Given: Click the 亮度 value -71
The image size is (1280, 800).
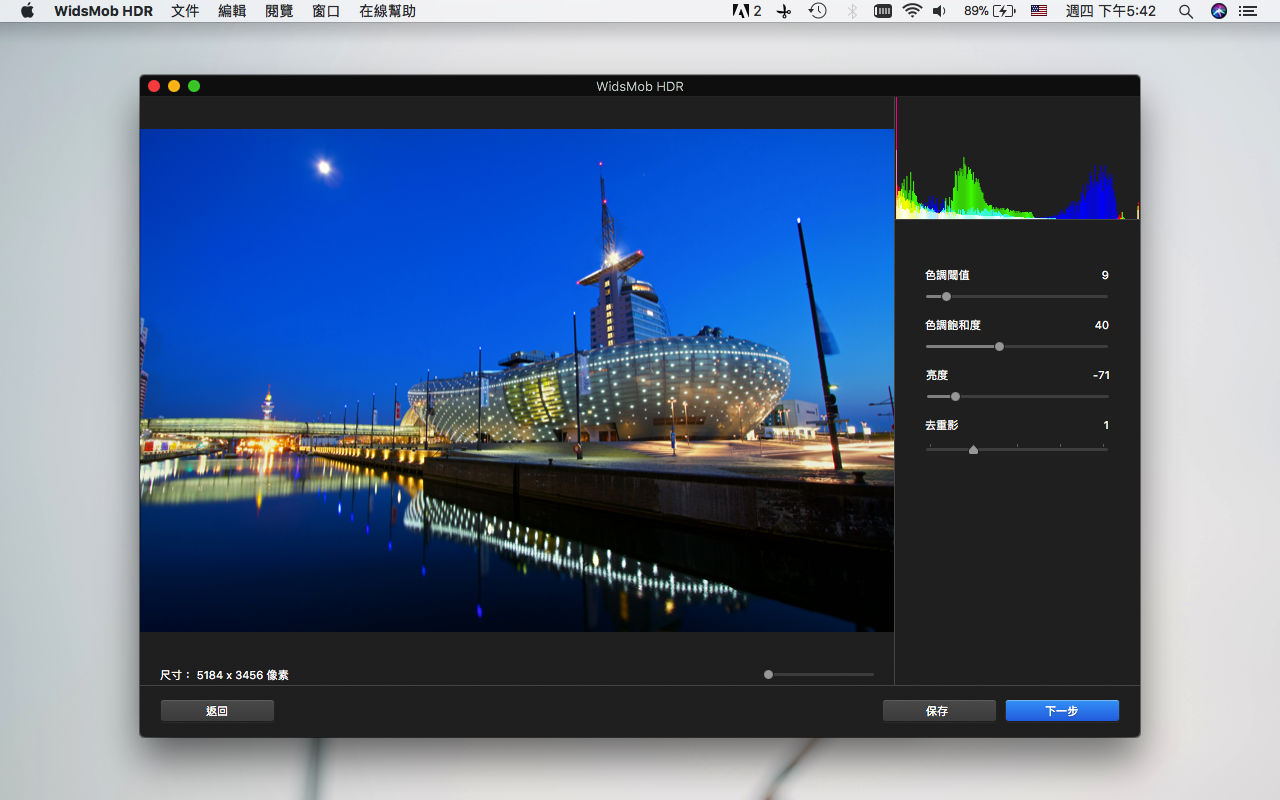Looking at the screenshot, I should [1101, 375].
